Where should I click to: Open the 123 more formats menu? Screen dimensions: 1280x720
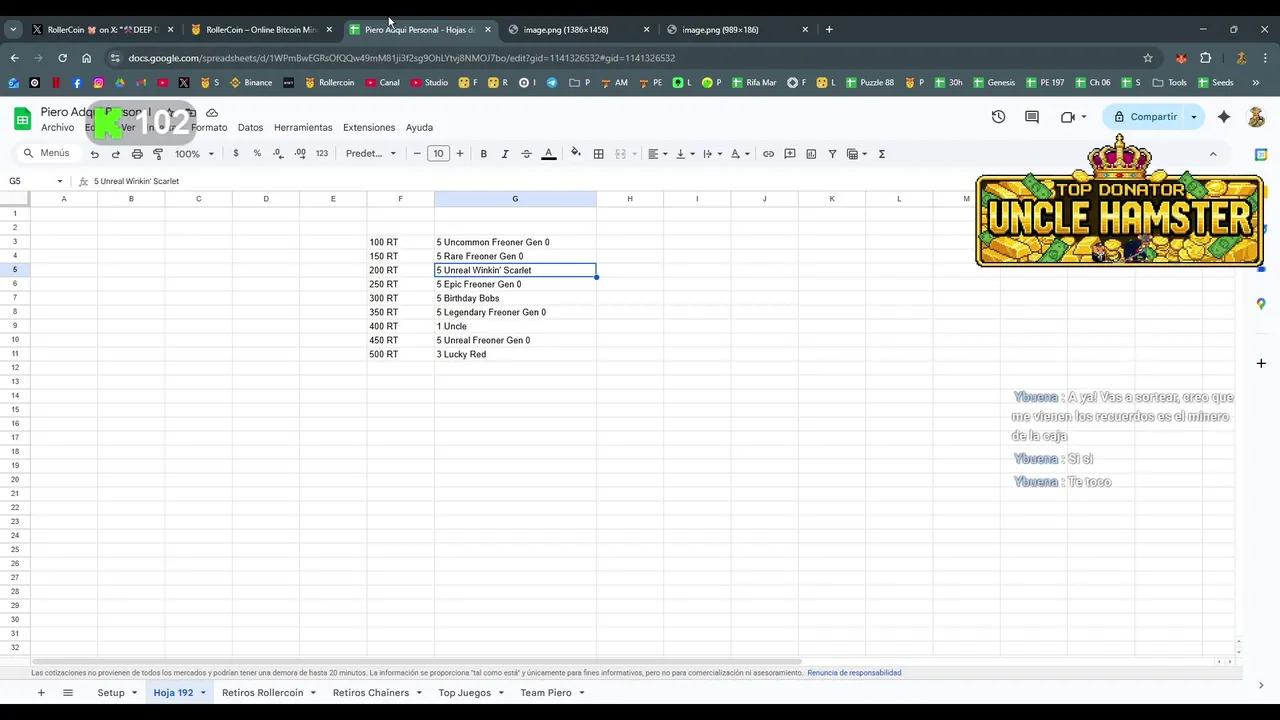point(322,154)
